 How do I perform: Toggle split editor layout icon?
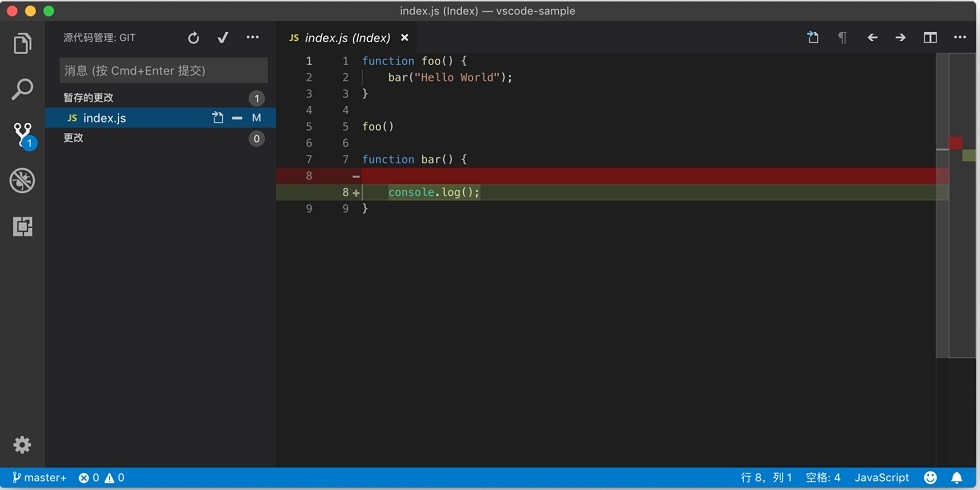pyautogui.click(x=930, y=38)
